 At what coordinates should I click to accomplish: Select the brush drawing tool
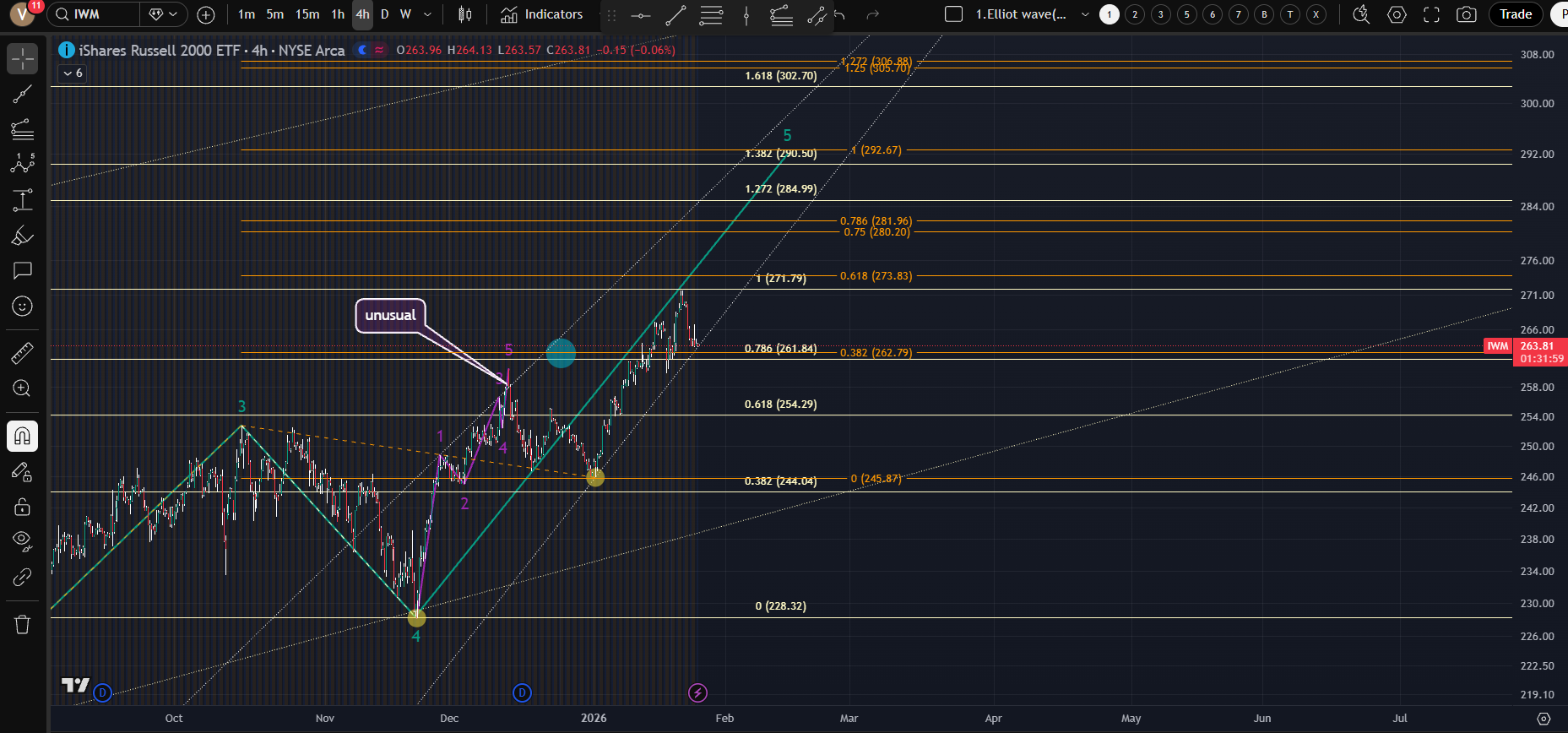coord(23,236)
